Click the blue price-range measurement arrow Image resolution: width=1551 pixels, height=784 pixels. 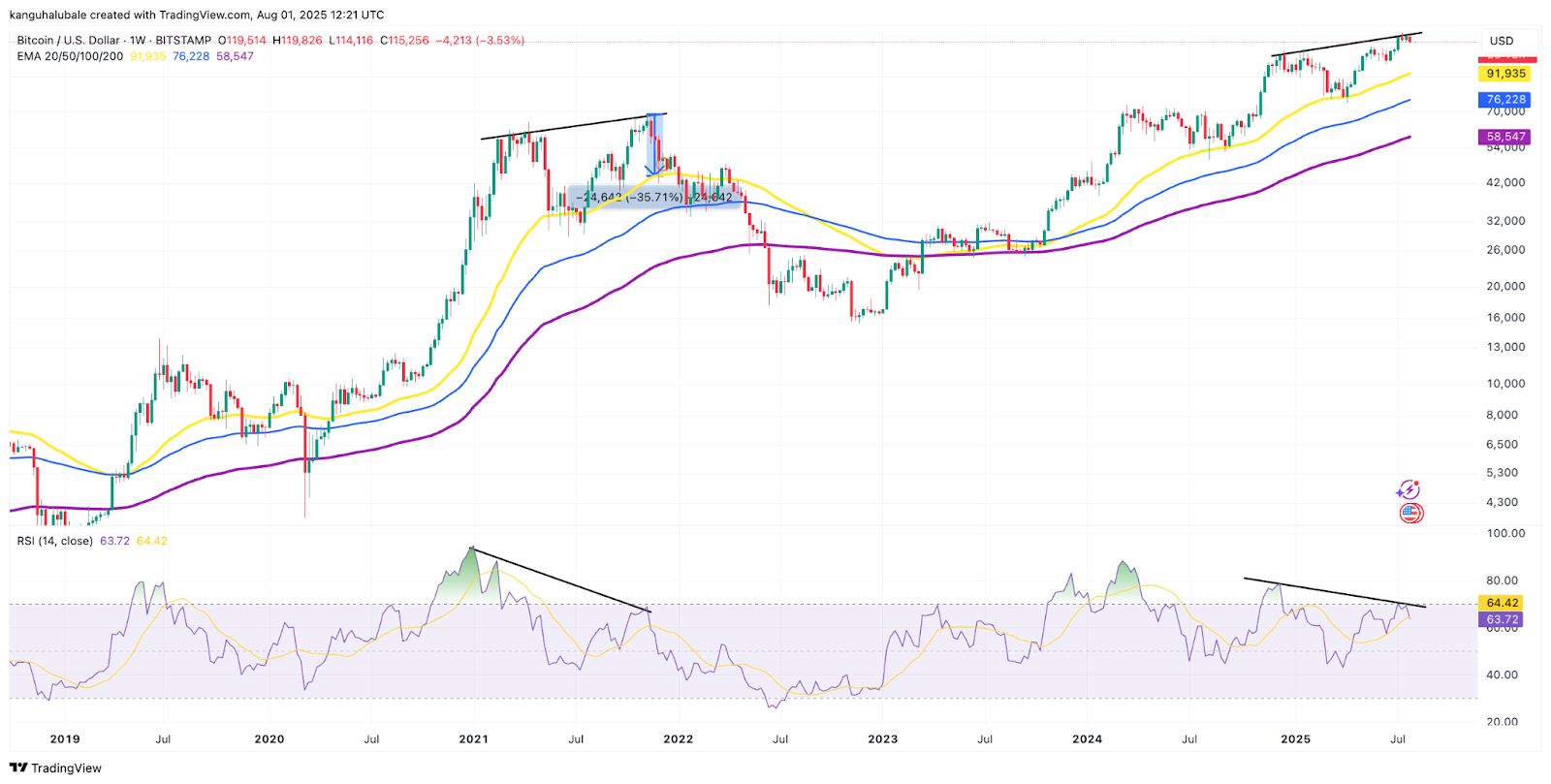tap(655, 143)
